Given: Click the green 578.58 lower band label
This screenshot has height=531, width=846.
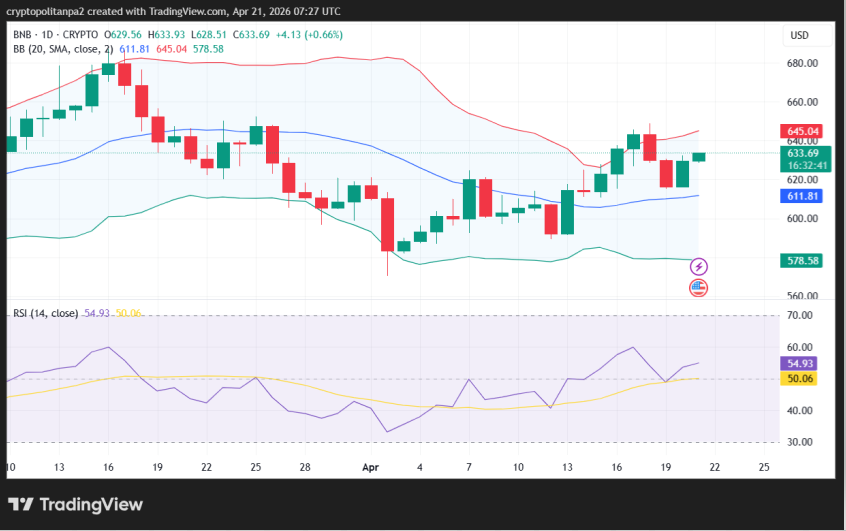Looking at the screenshot, I should pyautogui.click(x=803, y=260).
